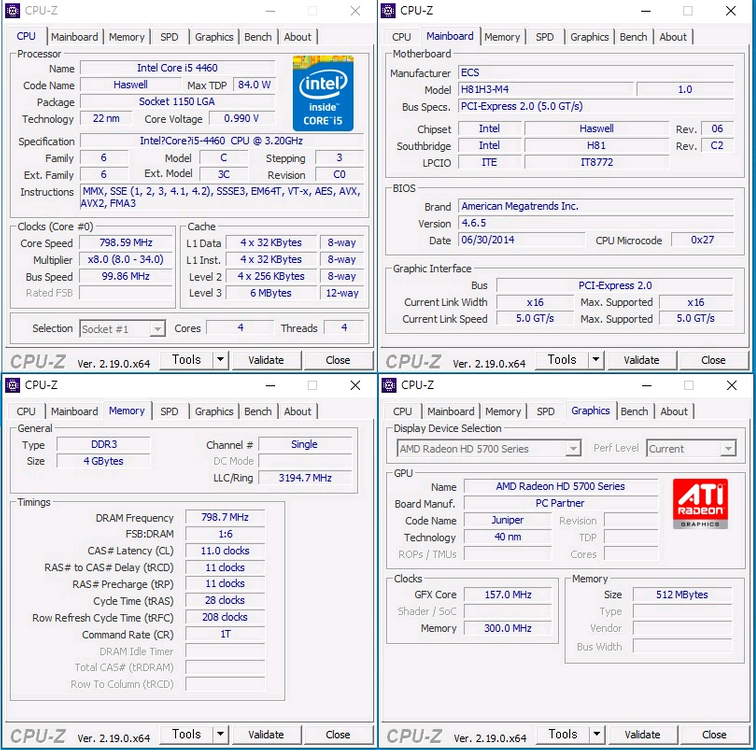Select SPD tab in Mainboard window
The height and width of the screenshot is (750, 756).
545,37
